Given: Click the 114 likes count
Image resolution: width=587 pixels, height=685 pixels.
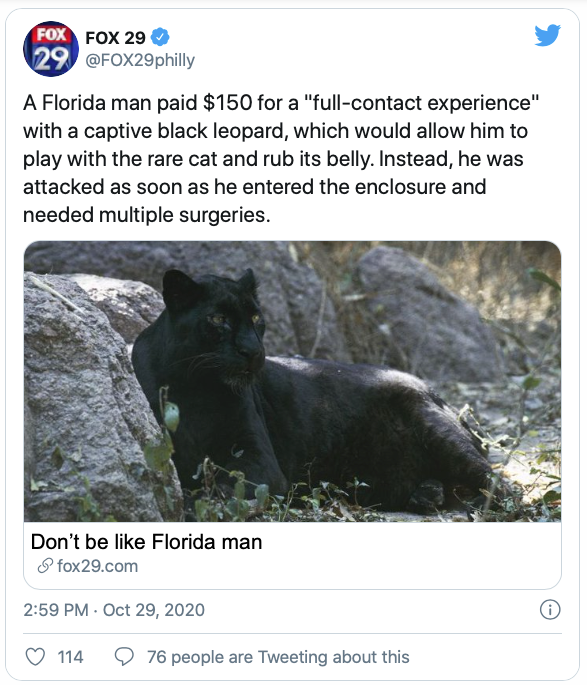Looking at the screenshot, I should (x=70, y=657).
